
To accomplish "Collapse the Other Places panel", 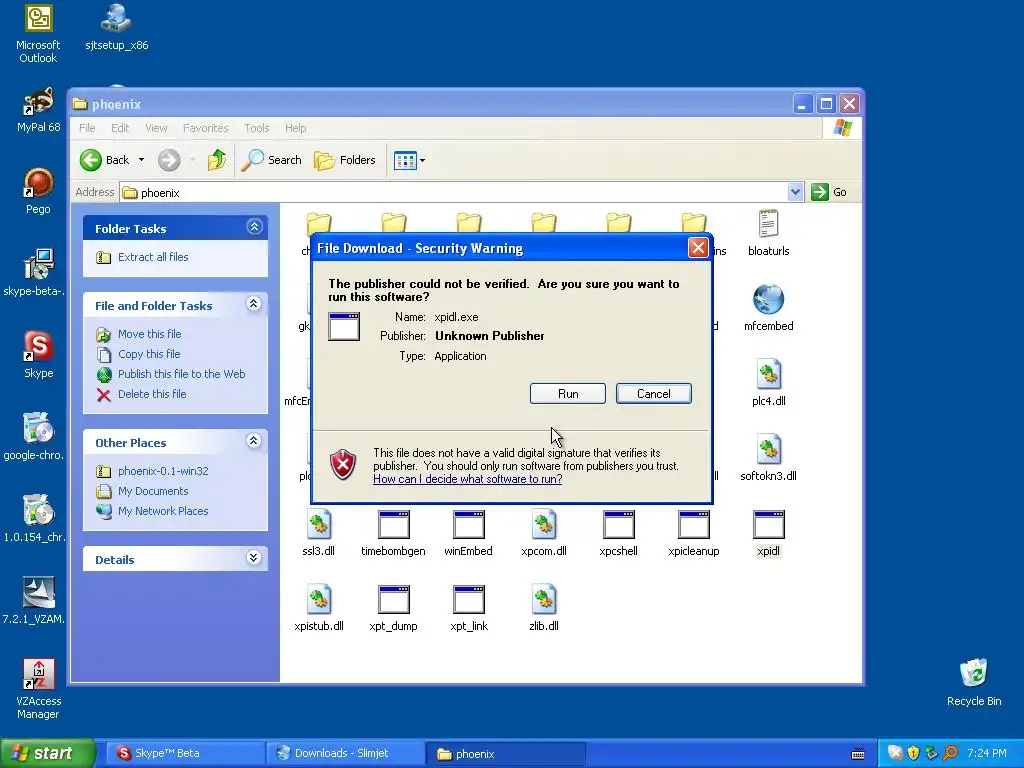I will pos(254,441).
